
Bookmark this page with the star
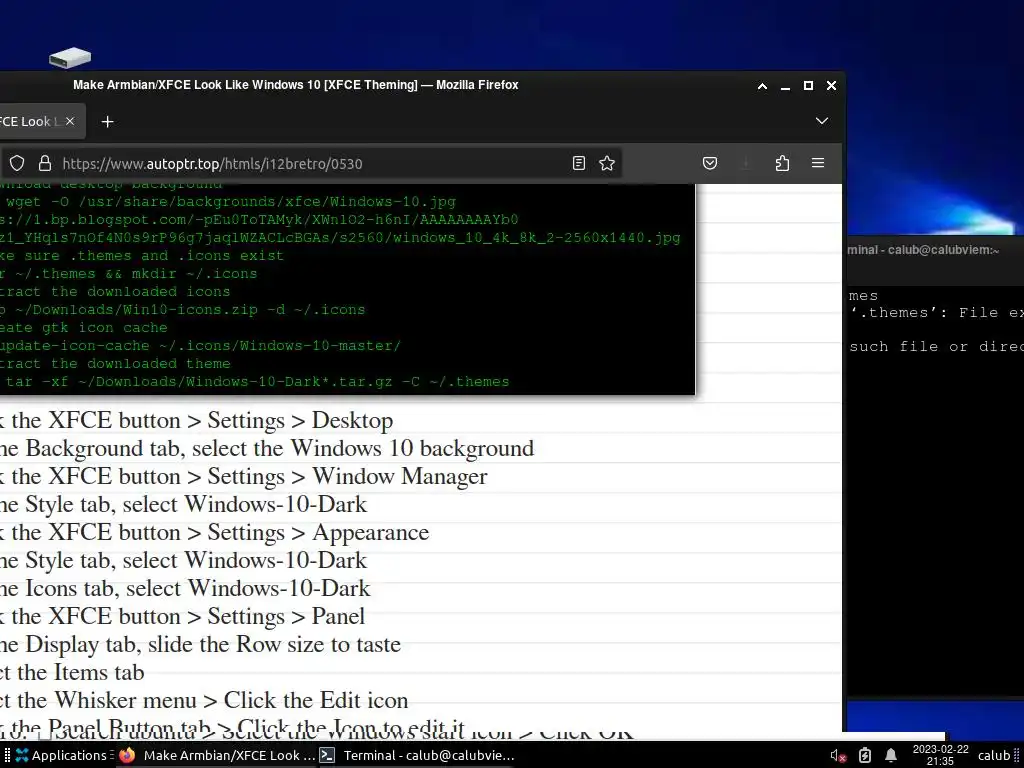[607, 163]
